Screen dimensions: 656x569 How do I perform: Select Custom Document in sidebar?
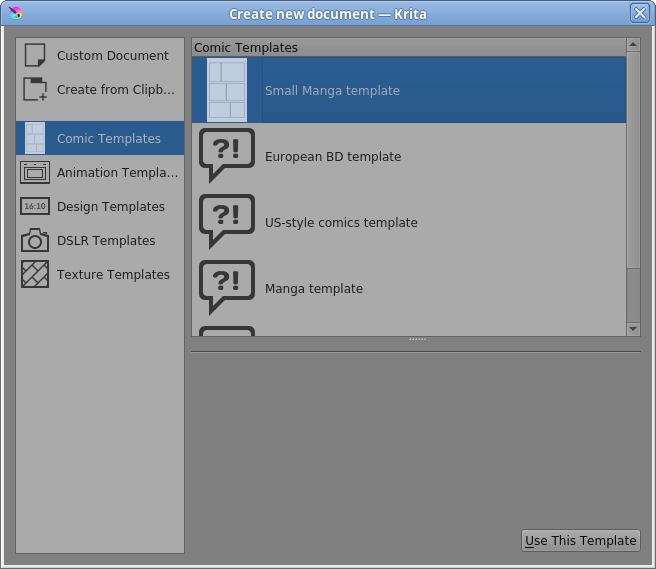pos(100,55)
